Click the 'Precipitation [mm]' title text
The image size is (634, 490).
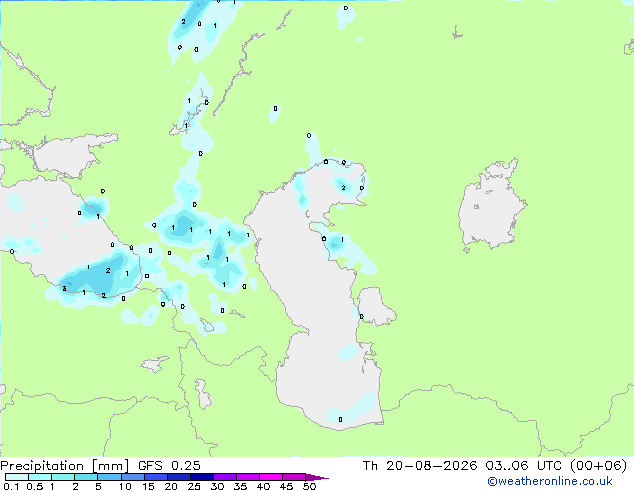(65, 466)
